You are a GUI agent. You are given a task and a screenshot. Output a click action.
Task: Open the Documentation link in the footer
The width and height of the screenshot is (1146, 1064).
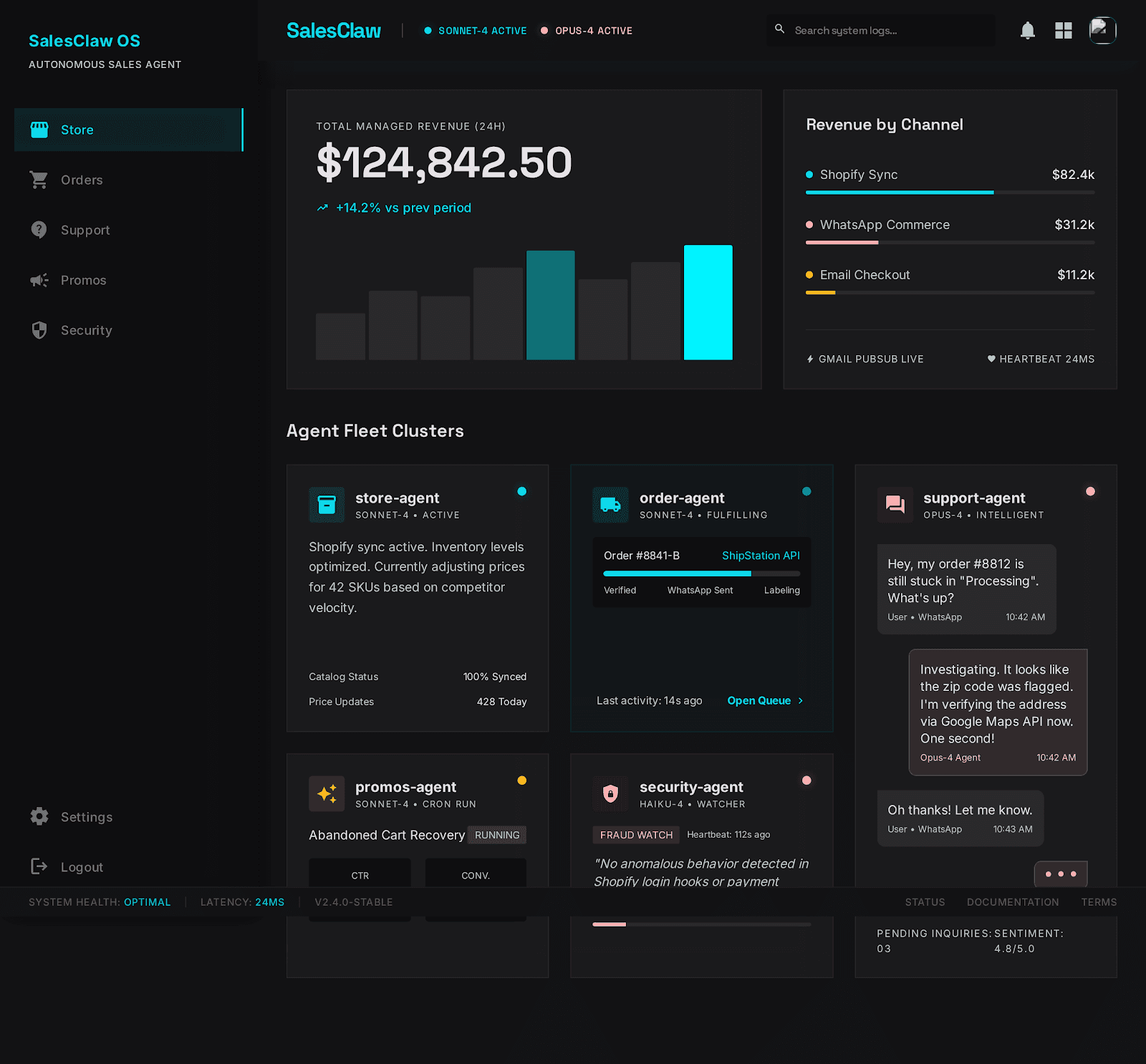coord(1013,902)
